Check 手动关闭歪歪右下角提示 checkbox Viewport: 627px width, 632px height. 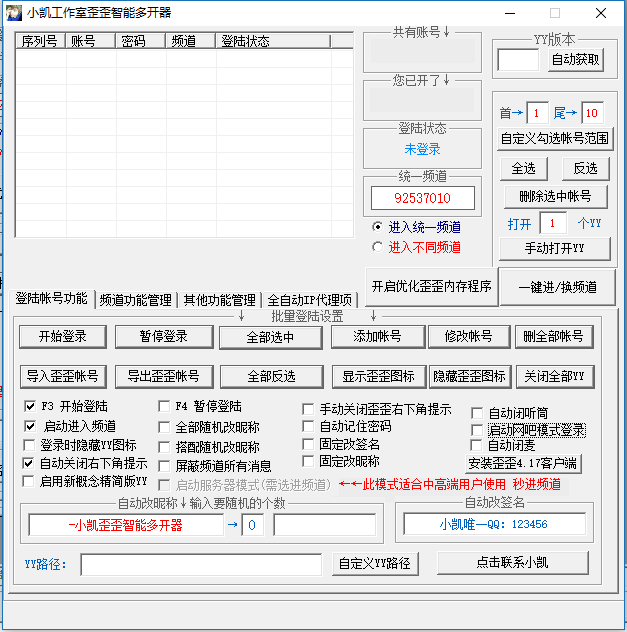coord(308,410)
